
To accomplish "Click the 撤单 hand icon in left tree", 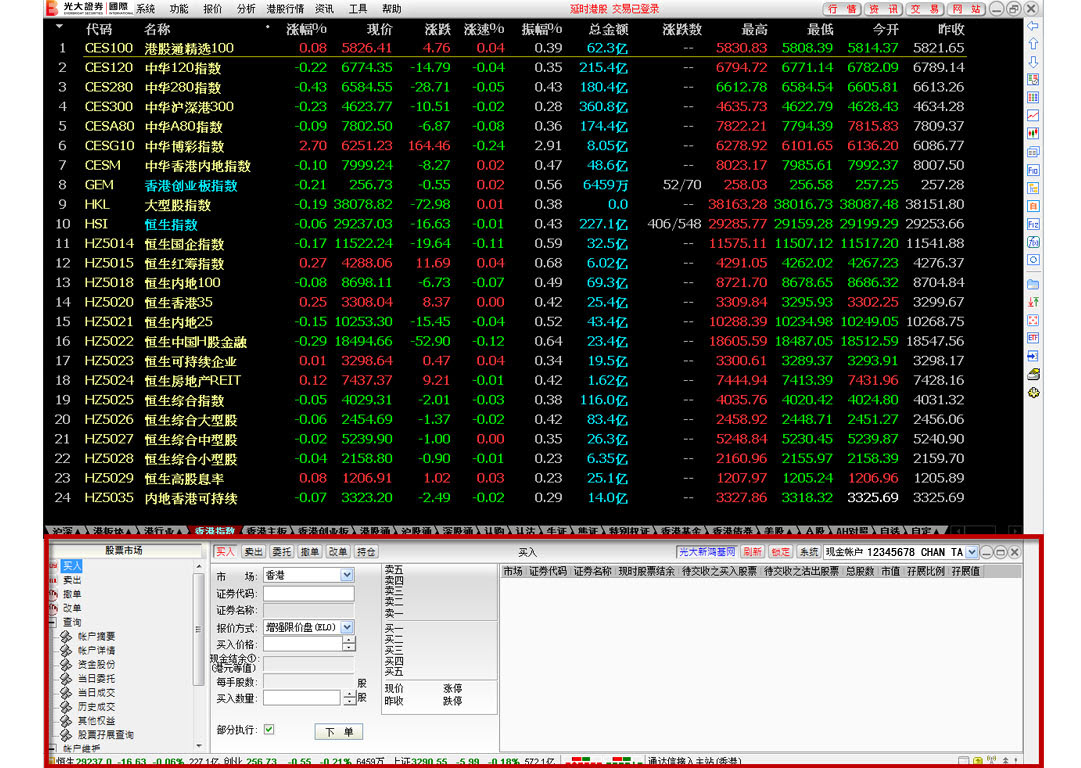I will pos(53,594).
